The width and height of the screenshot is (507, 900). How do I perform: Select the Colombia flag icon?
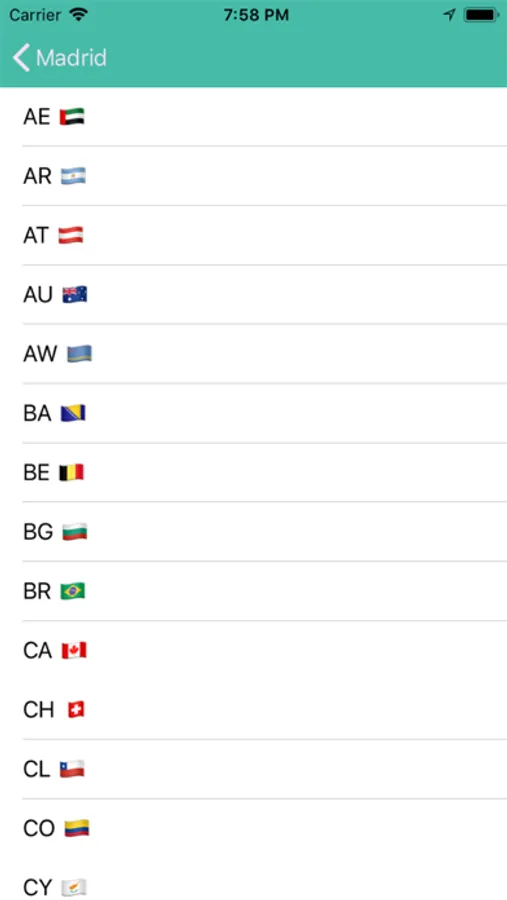pyautogui.click(x=76, y=828)
